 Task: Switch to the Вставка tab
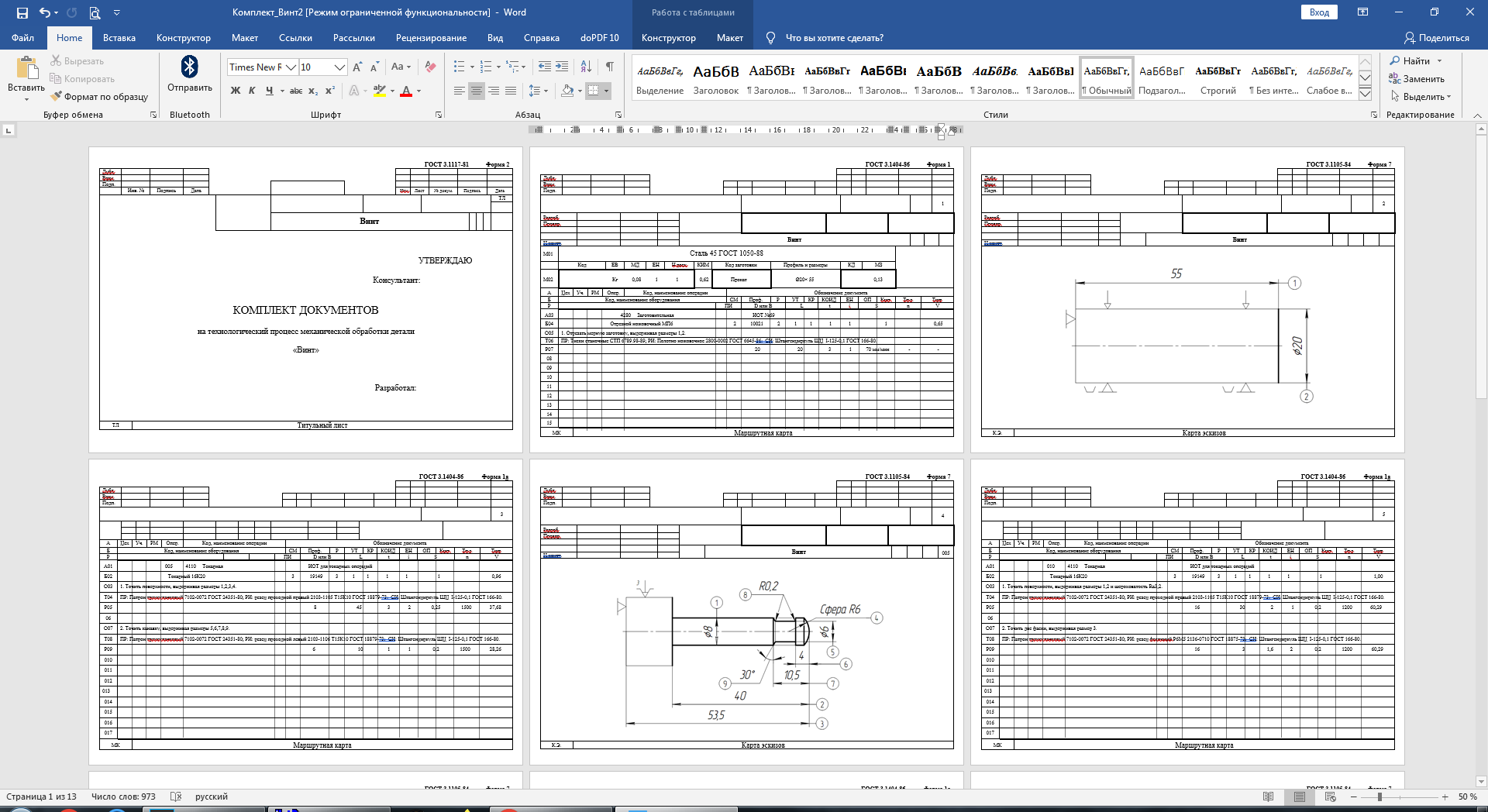[119, 38]
